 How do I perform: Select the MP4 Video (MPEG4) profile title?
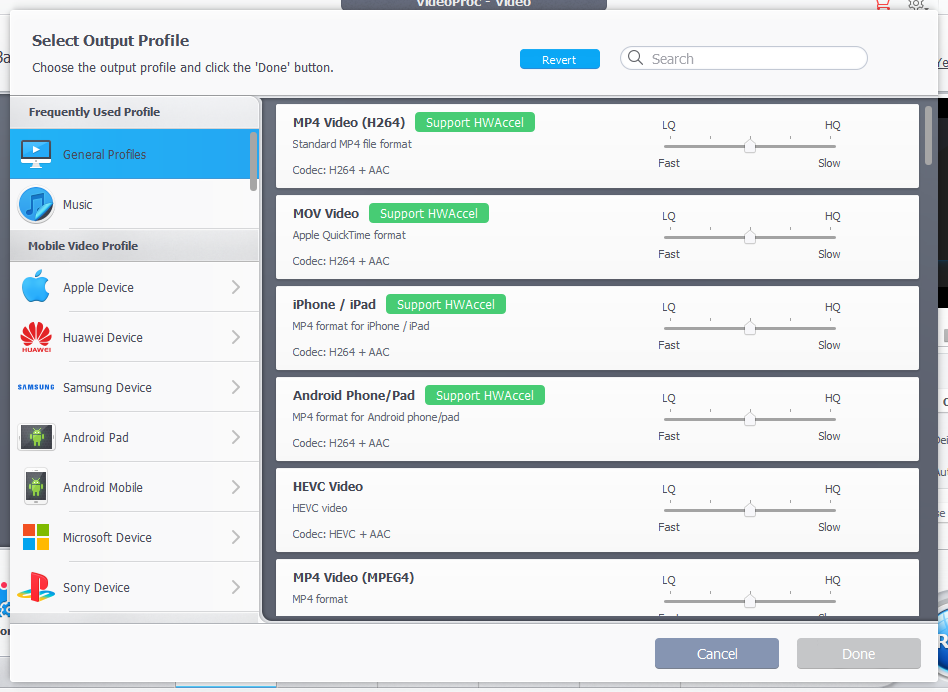[x=353, y=577]
